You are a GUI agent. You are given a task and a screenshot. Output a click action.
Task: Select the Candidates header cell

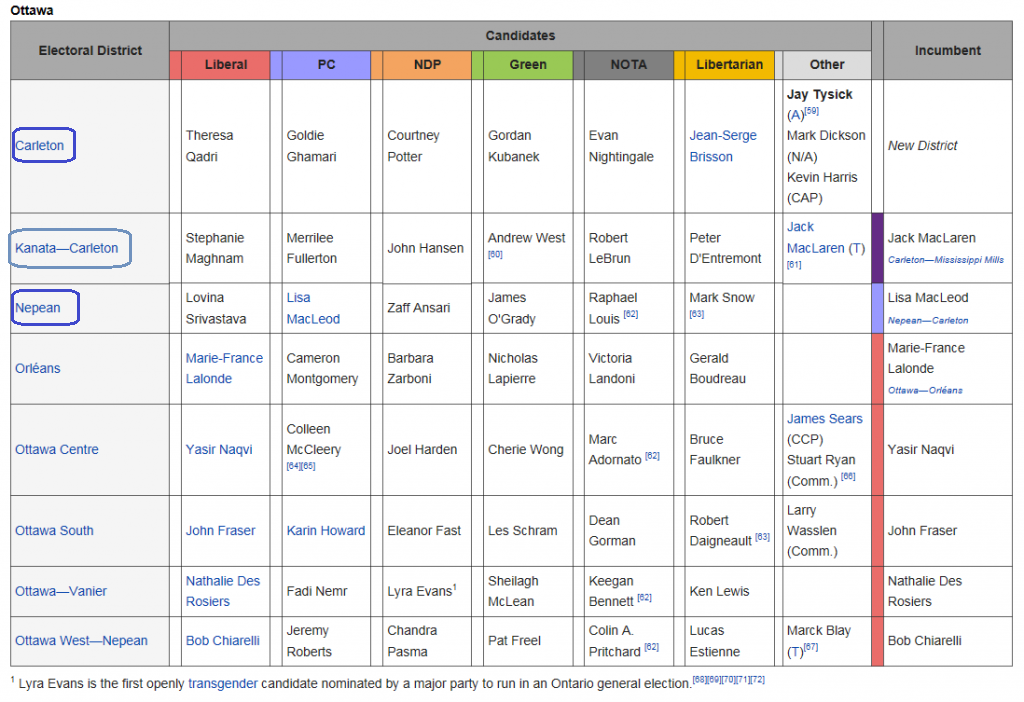pos(520,36)
